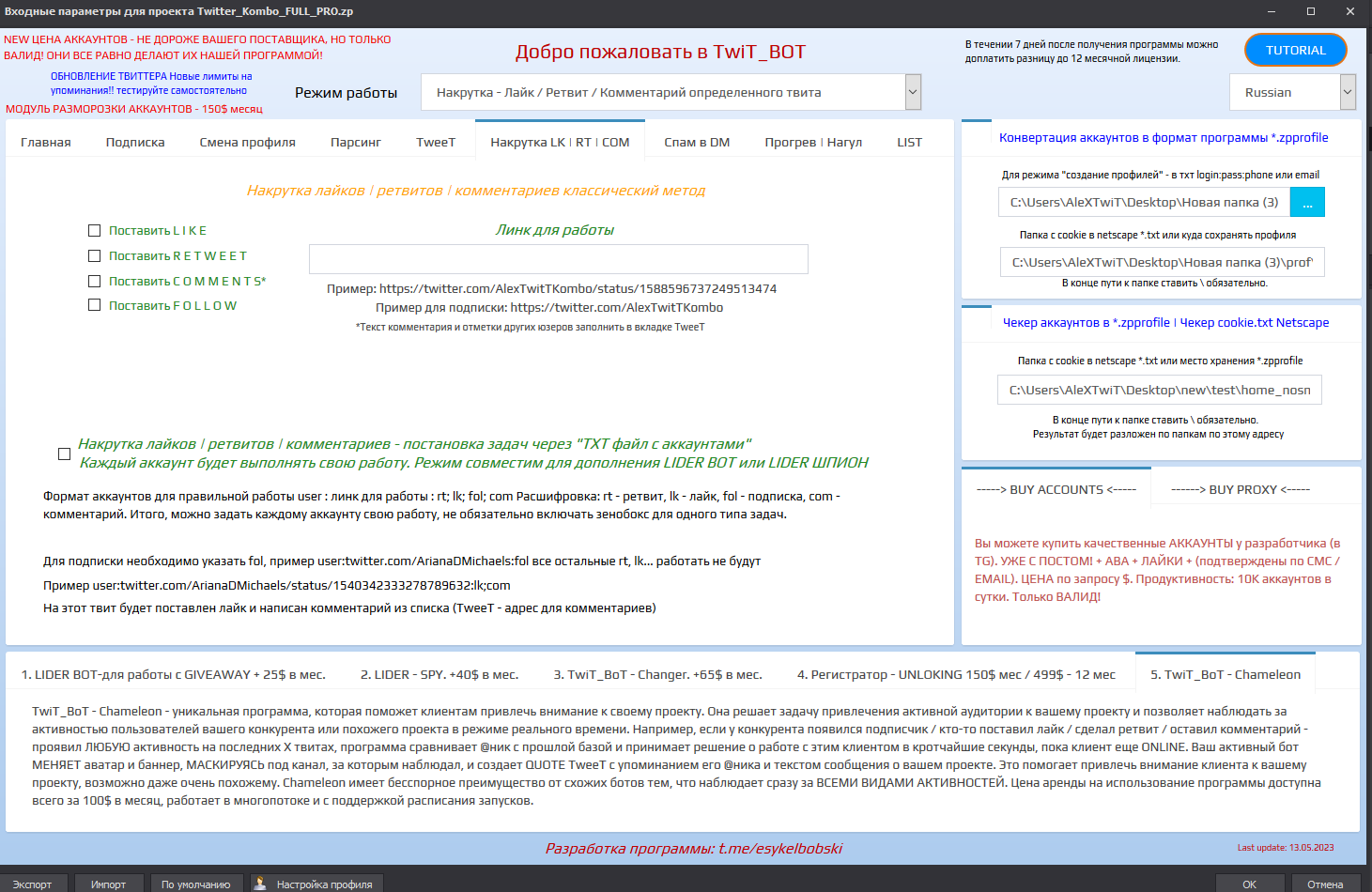Screen dimensions: 1372x892
Task: Click the comment text footnote about TweeT tab
Action: [x=530, y=327]
